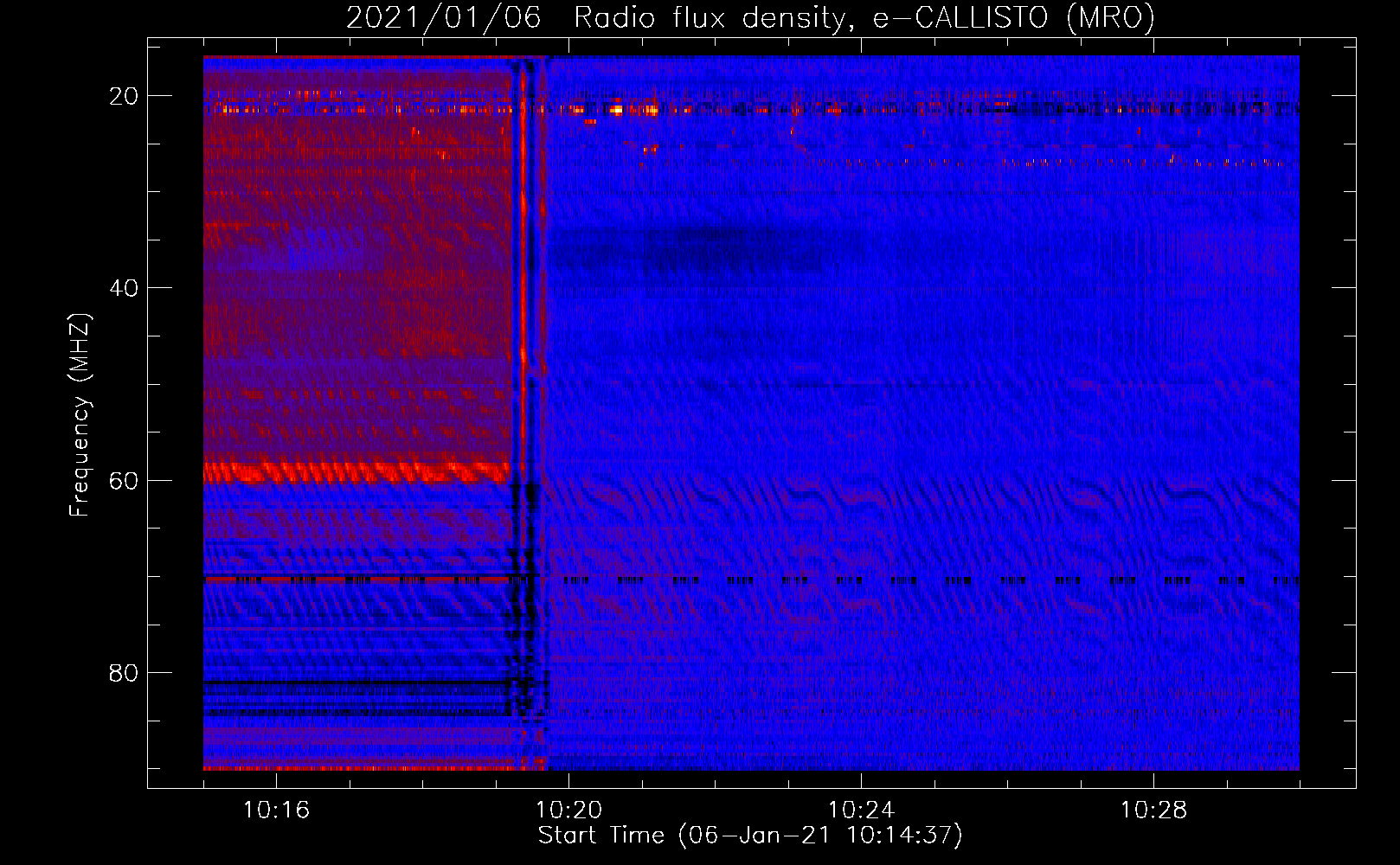
Task: Click the '10:28' time tick label
Action: (x=1153, y=811)
